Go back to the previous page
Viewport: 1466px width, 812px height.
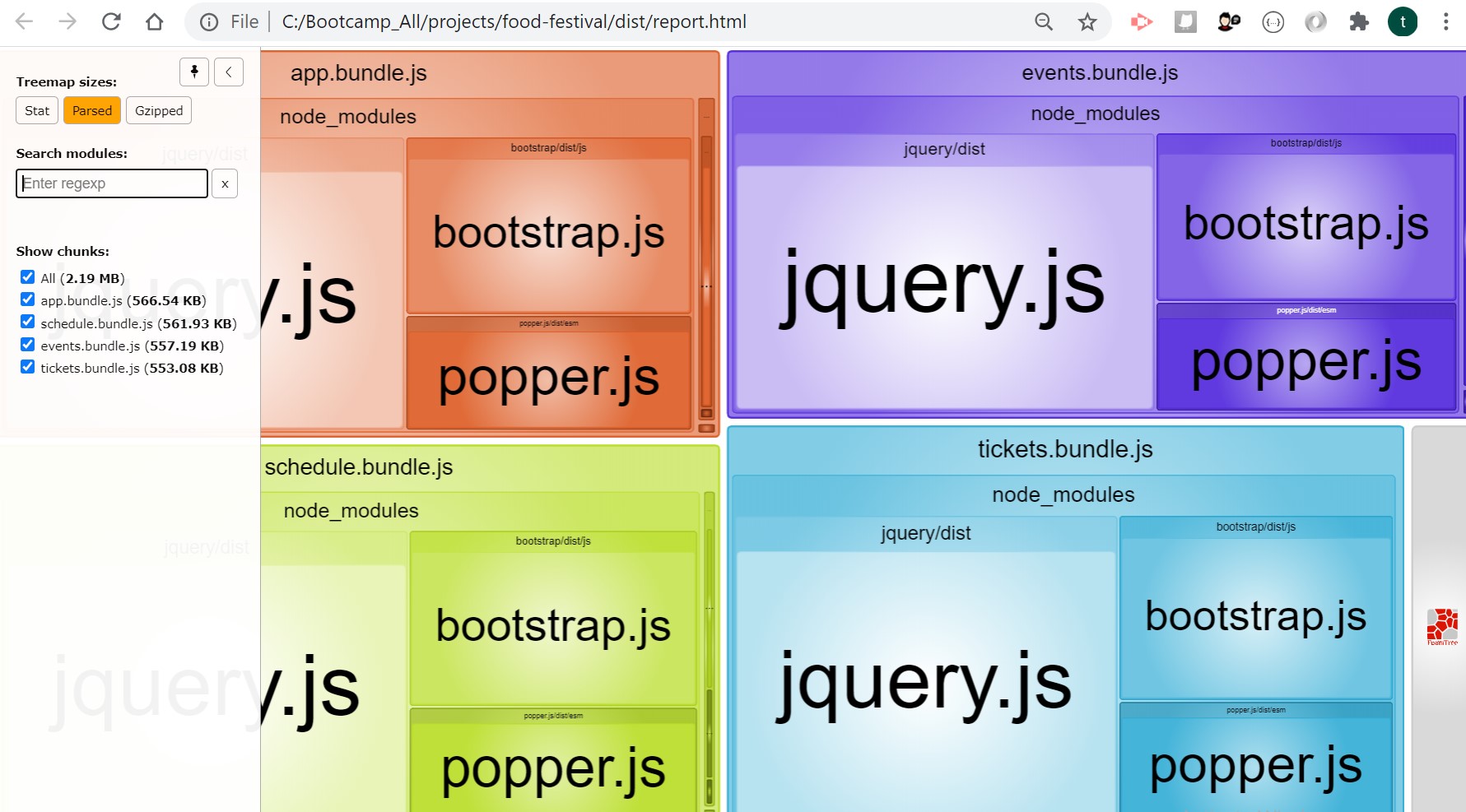point(25,22)
